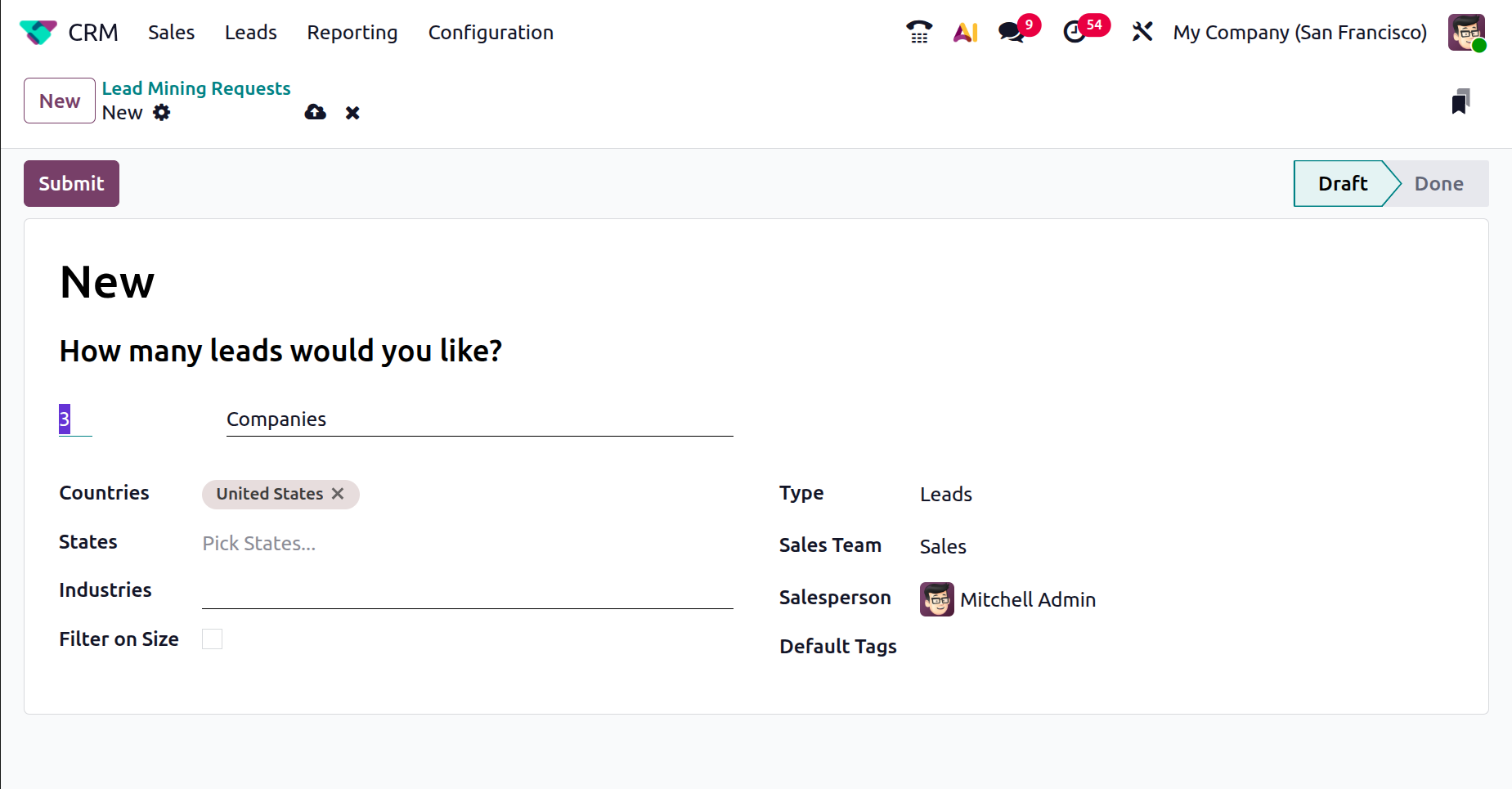This screenshot has width=1512, height=789.
Task: Open the Reporting menu
Action: pyautogui.click(x=352, y=33)
